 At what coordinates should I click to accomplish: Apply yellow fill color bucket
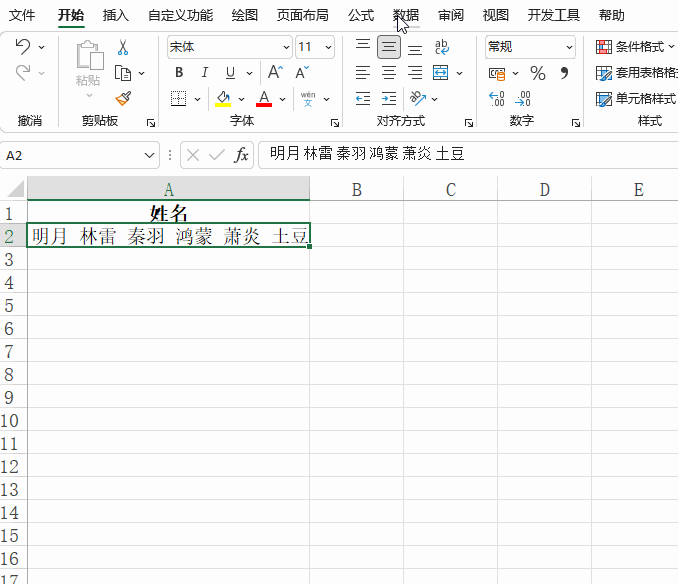click(x=223, y=99)
